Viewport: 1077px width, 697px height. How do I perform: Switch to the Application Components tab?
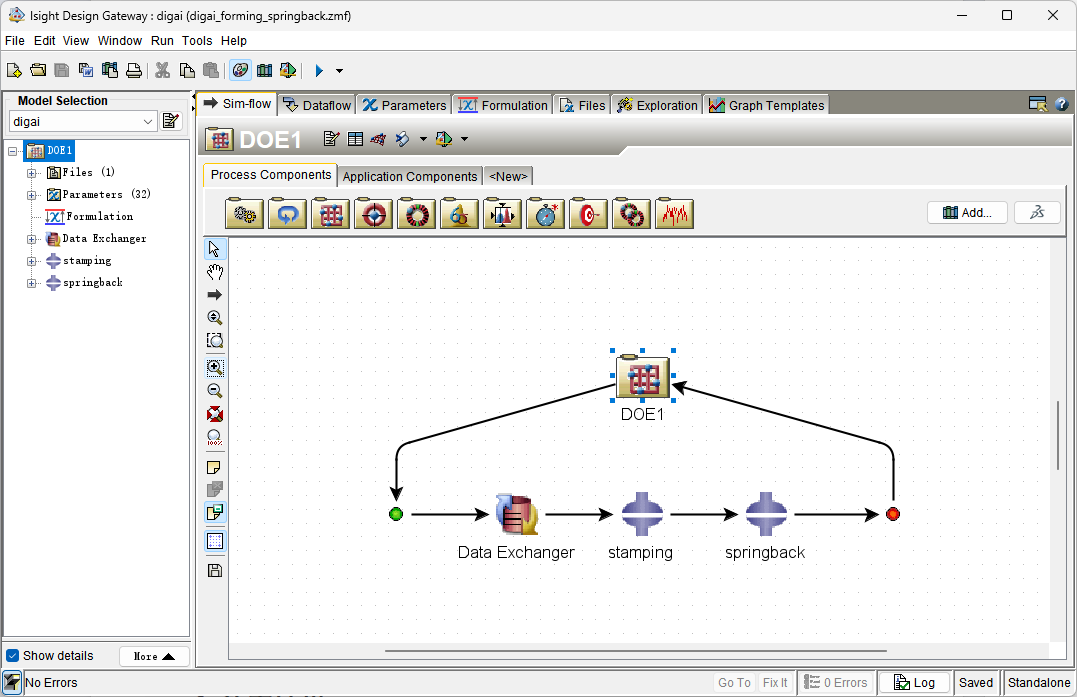pyautogui.click(x=410, y=176)
